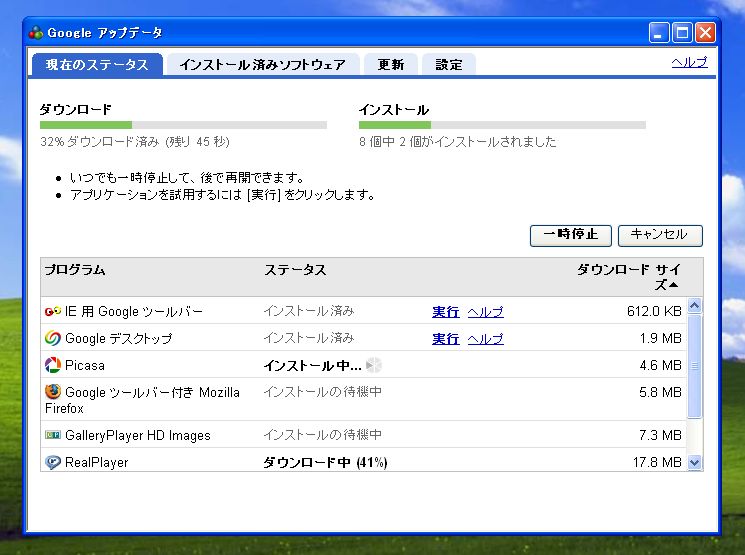Sort by ダウンロード サイズ column header

629,277
